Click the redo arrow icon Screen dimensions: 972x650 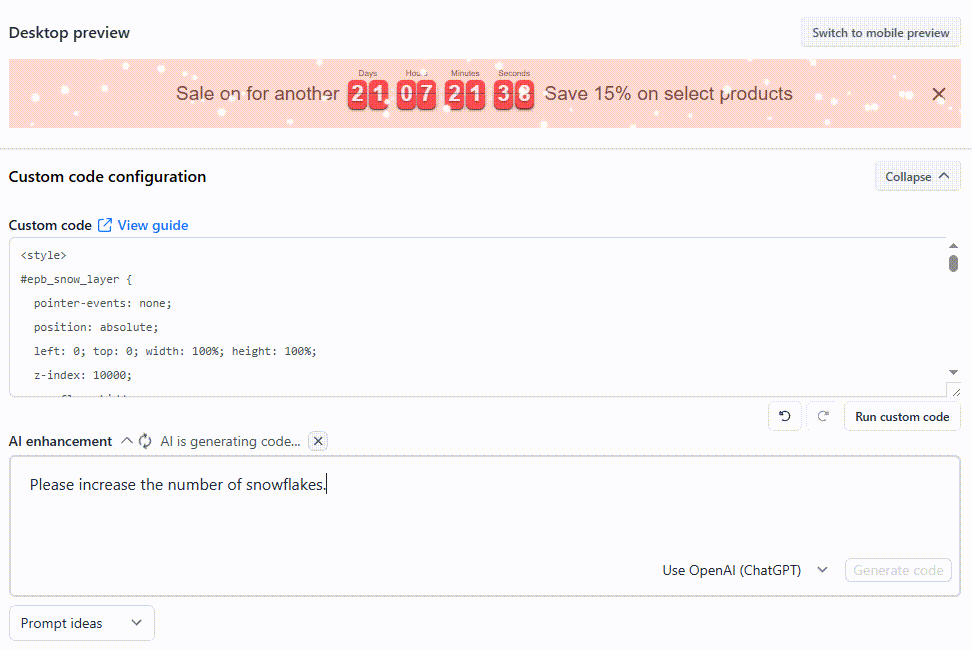823,416
